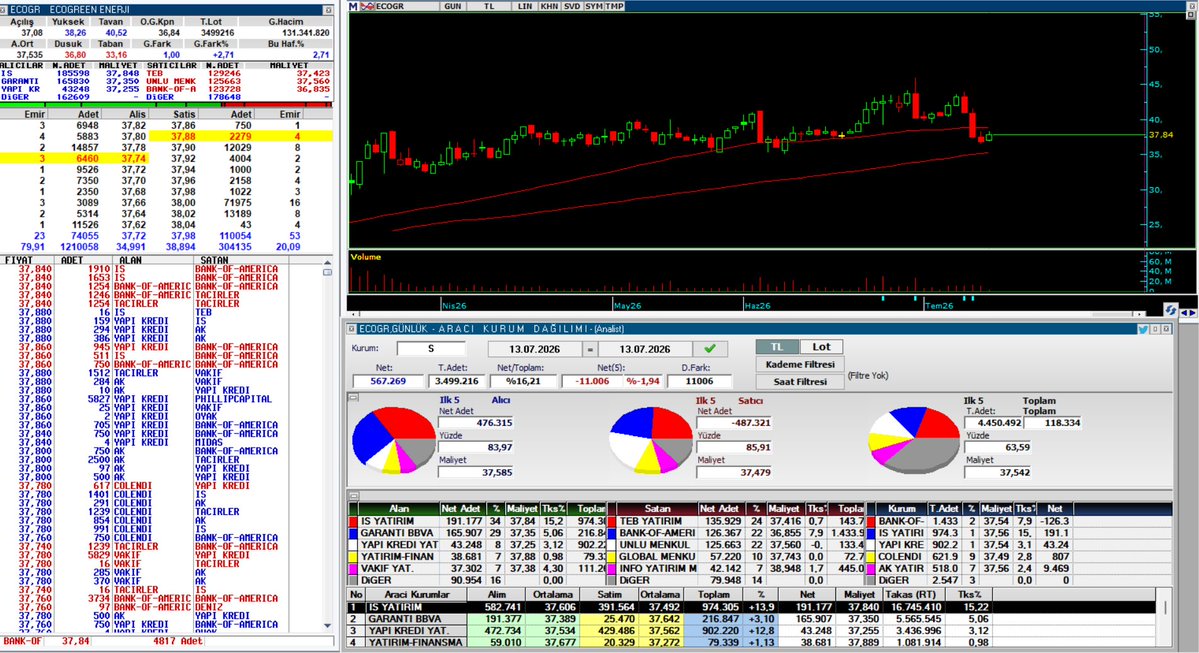Click the Aracı Kurumlar column header
1199x653 pixels.
(x=417, y=594)
